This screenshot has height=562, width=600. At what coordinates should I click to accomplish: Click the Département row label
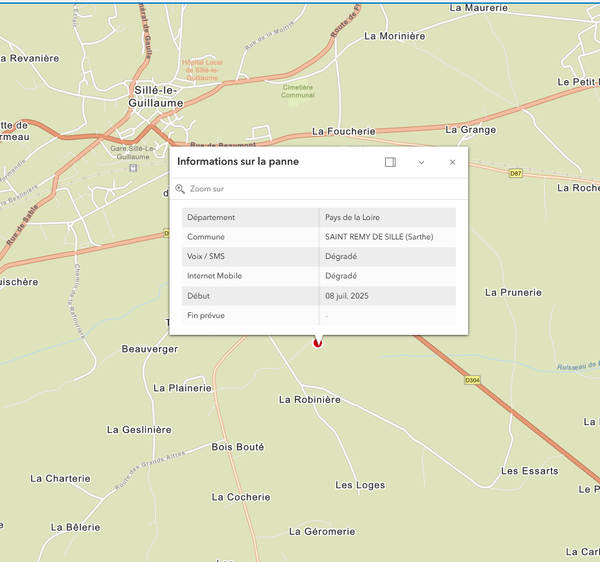pyautogui.click(x=211, y=217)
